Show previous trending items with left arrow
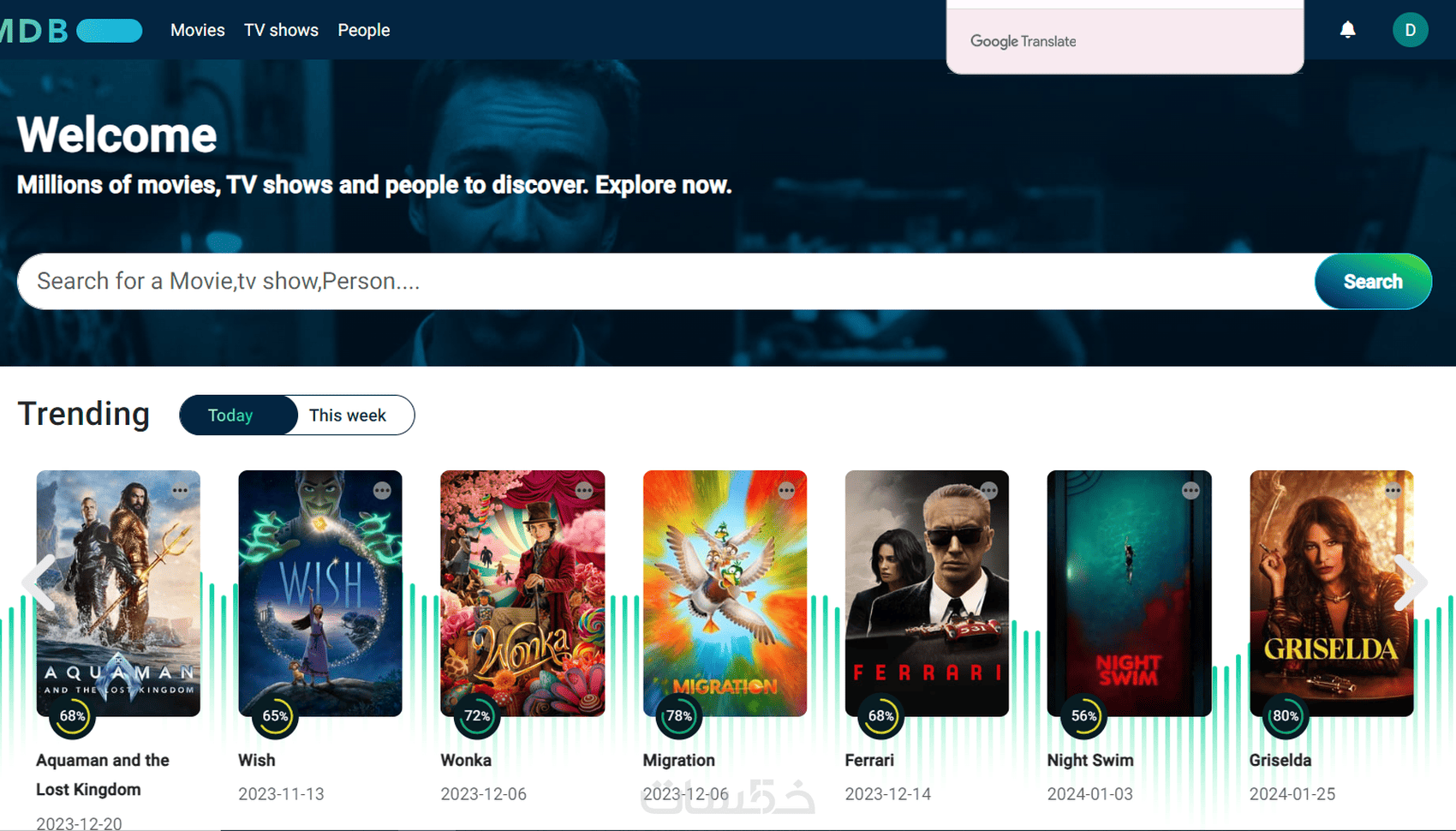The image size is (1456, 831). (39, 583)
